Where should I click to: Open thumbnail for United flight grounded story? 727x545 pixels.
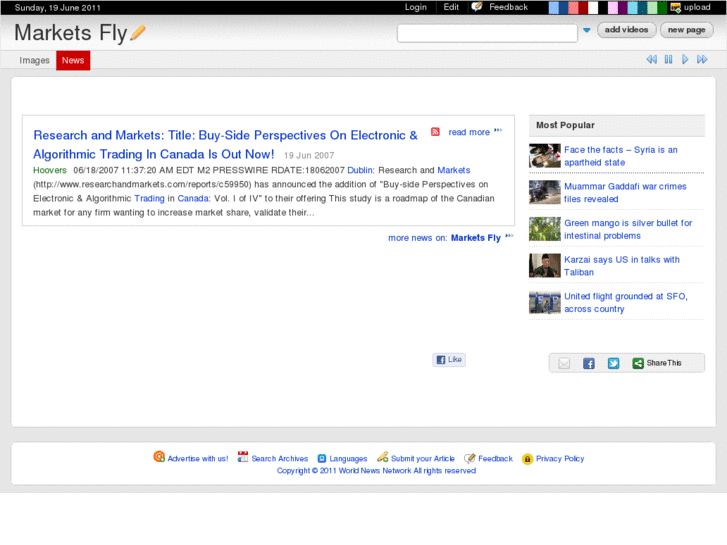545,302
